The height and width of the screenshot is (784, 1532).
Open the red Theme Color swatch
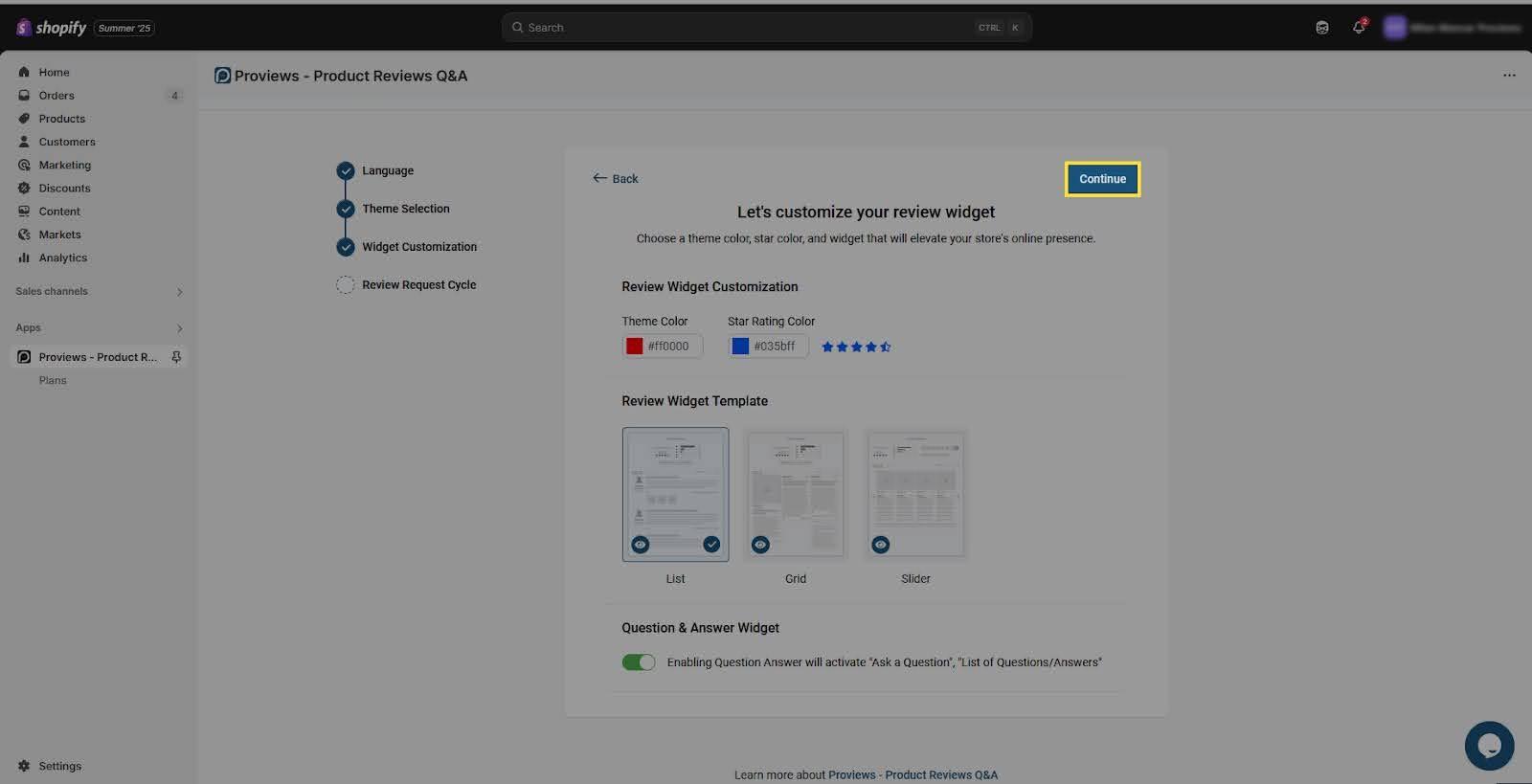(634, 347)
